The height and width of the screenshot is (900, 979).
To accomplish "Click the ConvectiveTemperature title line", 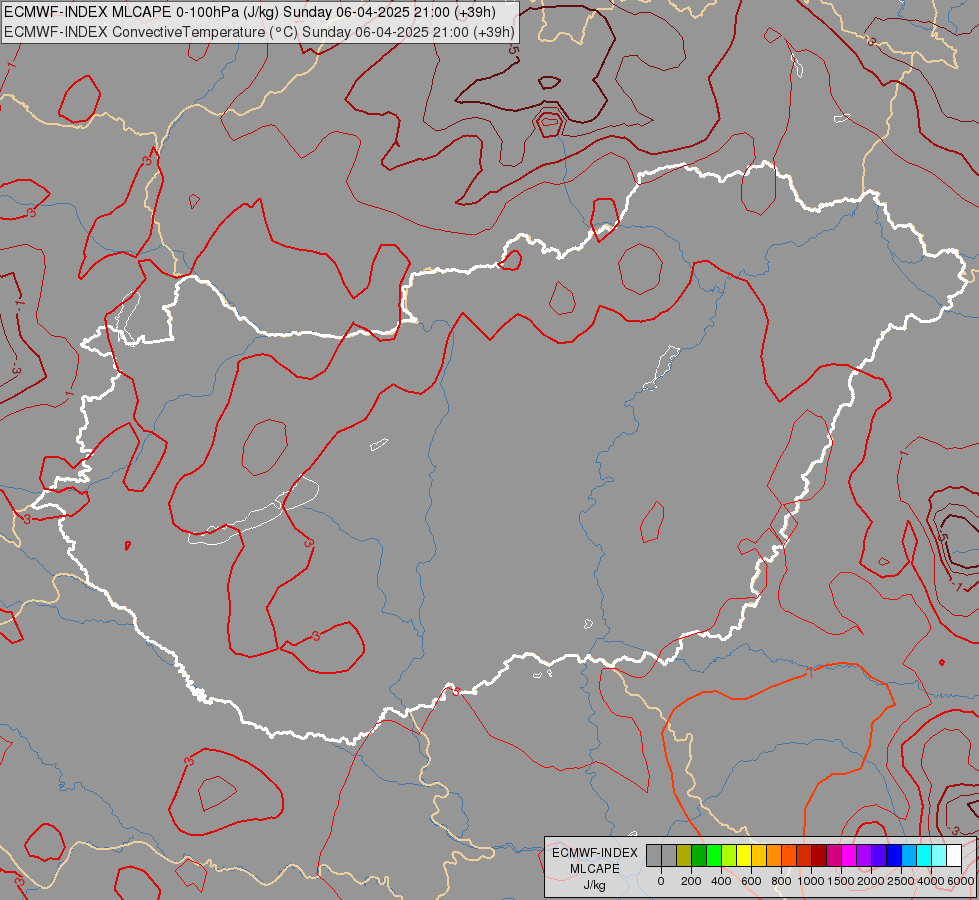I will point(259,32).
